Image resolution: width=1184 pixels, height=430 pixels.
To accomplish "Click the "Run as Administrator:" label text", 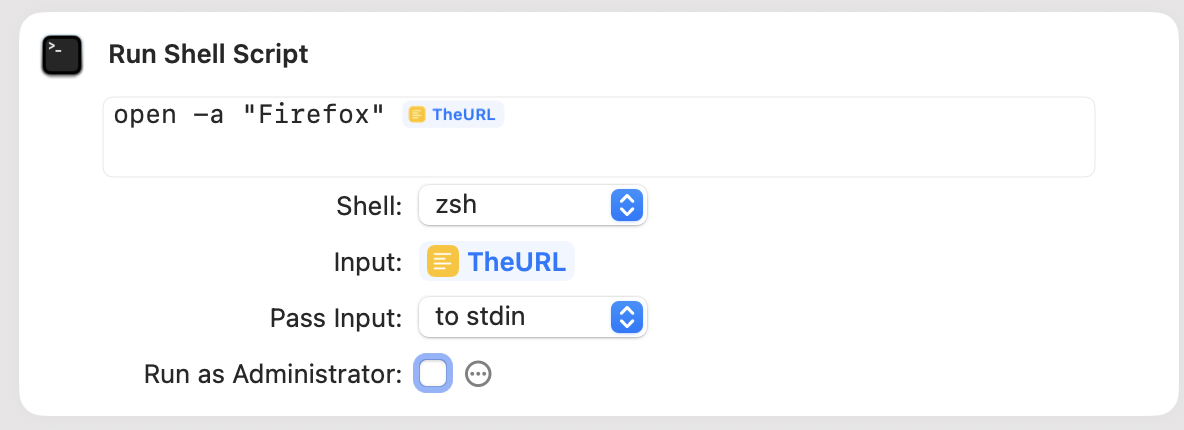I will tap(273, 374).
